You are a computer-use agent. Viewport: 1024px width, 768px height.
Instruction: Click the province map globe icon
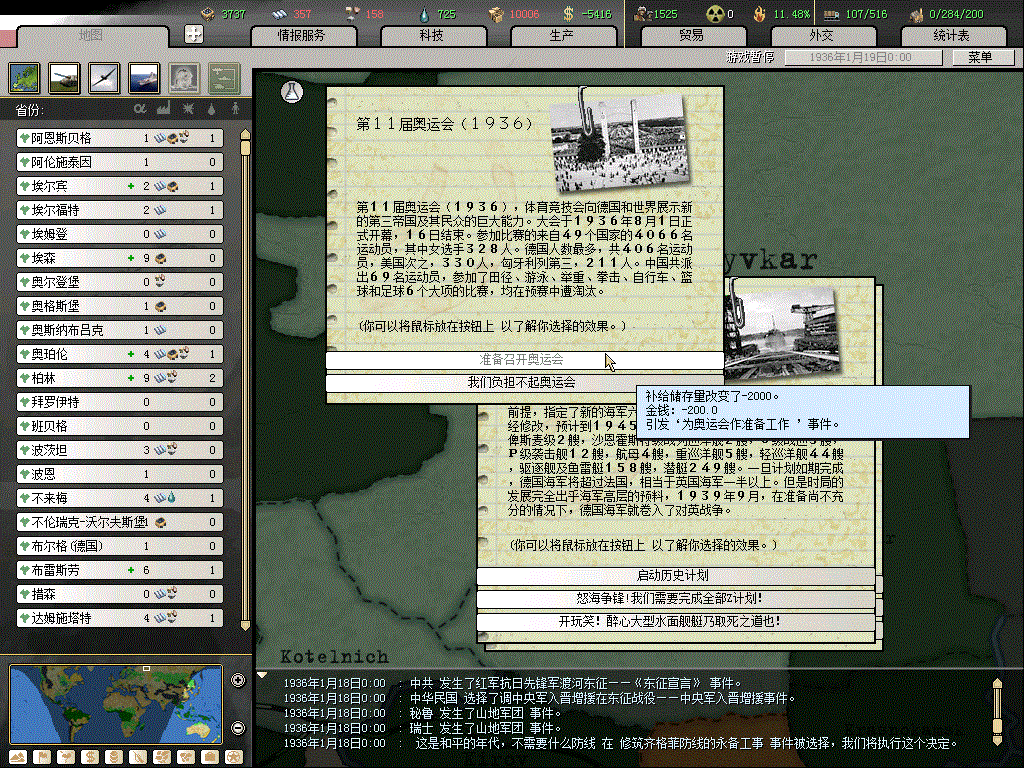tap(25, 77)
